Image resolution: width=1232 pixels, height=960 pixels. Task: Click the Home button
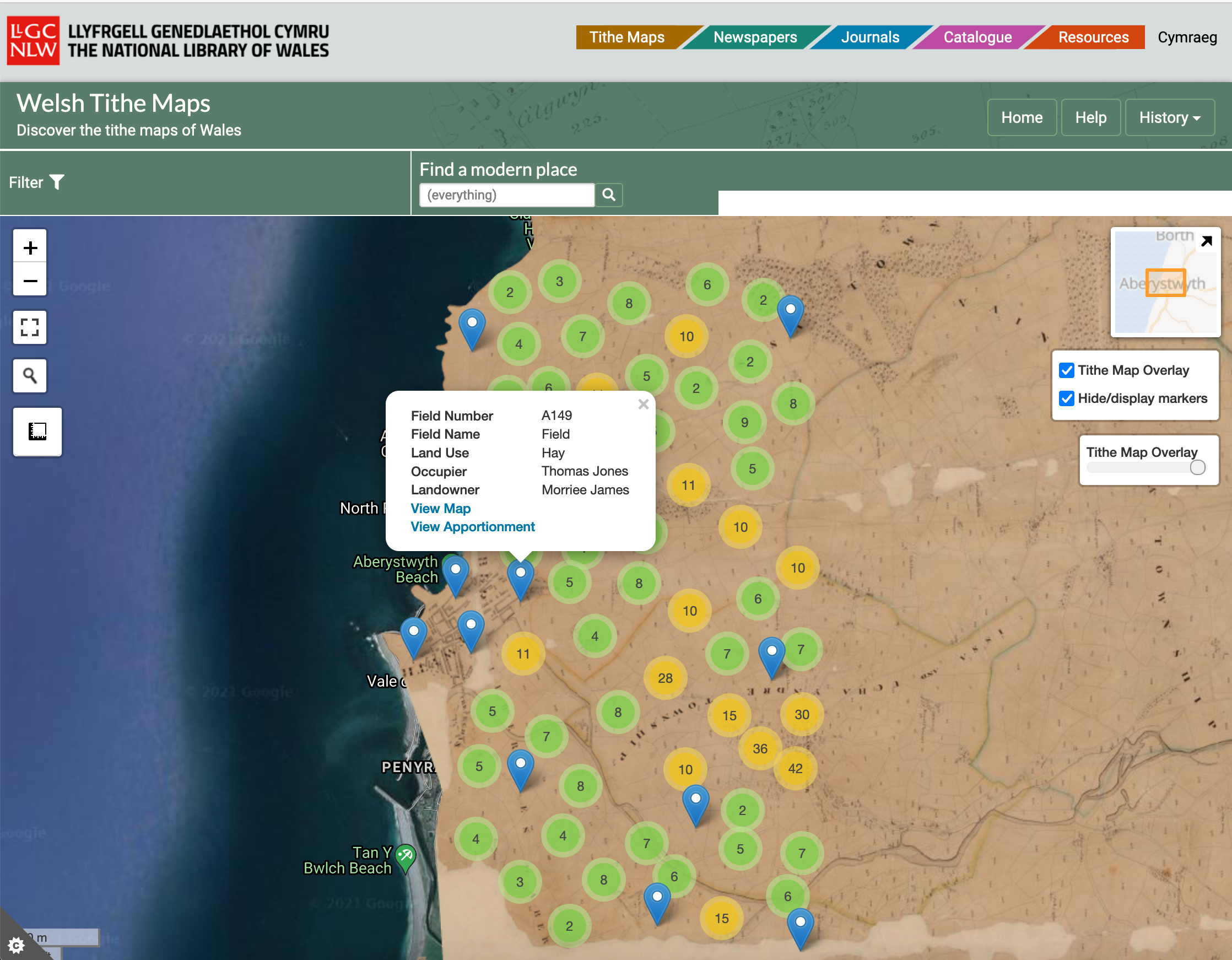point(1022,117)
